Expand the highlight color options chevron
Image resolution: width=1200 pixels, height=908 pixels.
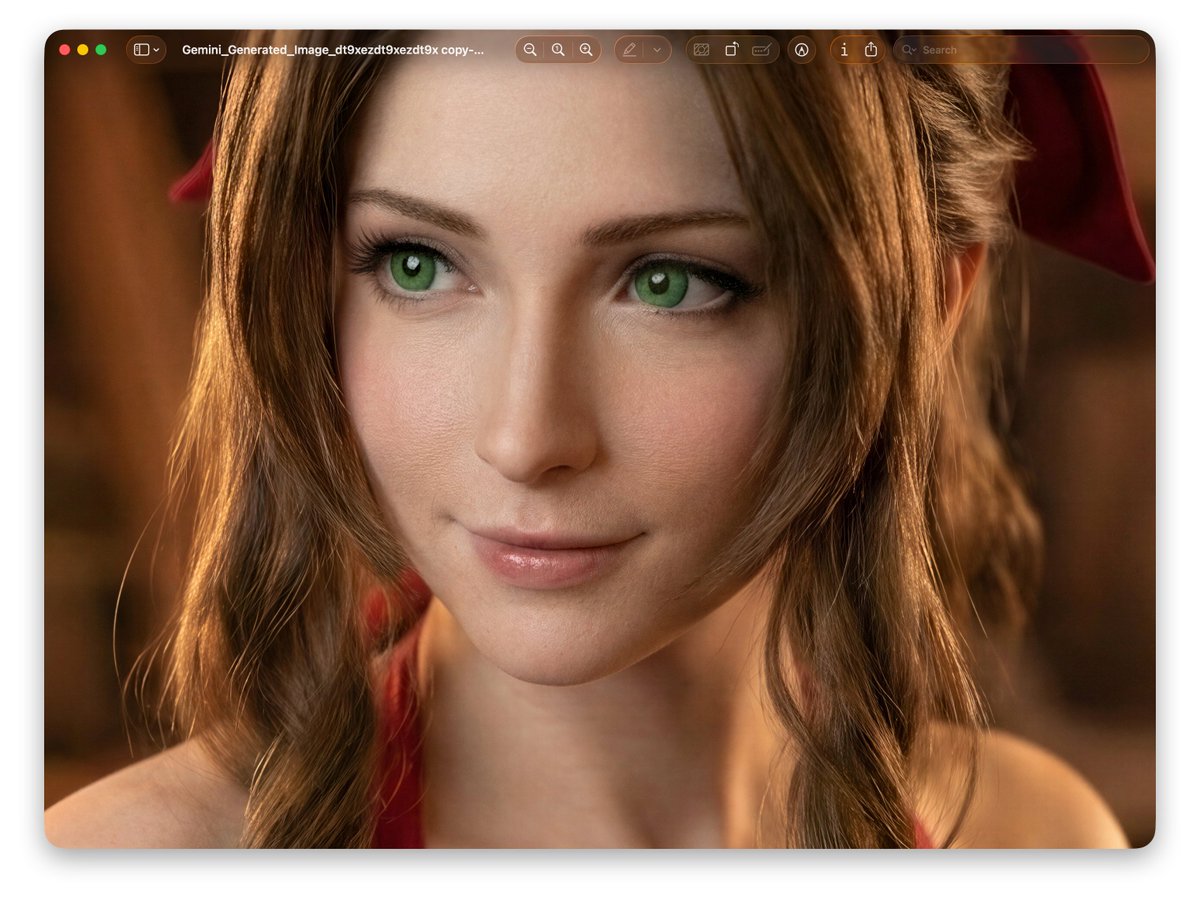(x=657, y=50)
